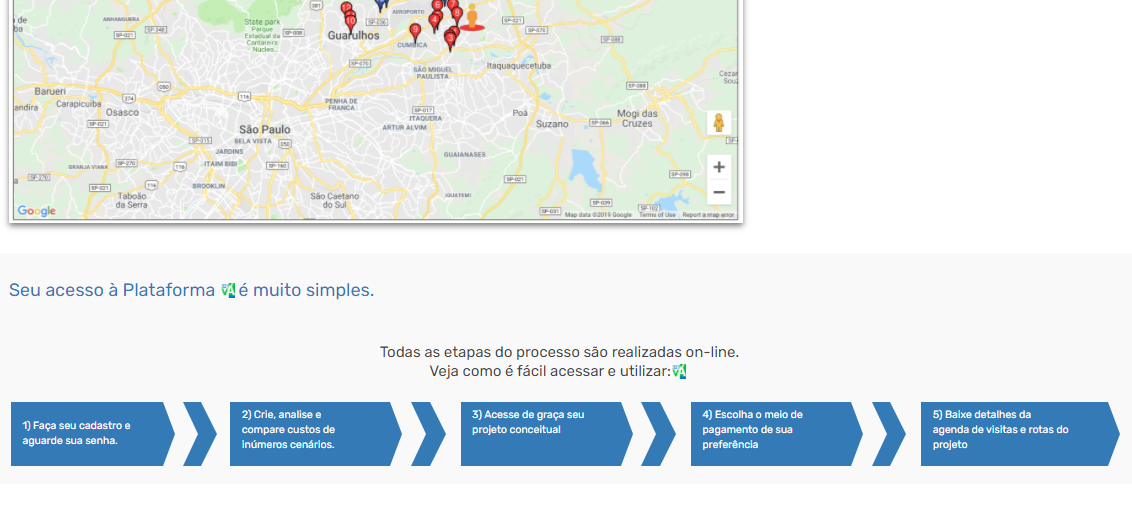Click step 1 'Faça seu cadastro' box
This screenshot has width=1132, height=509.
point(88,434)
